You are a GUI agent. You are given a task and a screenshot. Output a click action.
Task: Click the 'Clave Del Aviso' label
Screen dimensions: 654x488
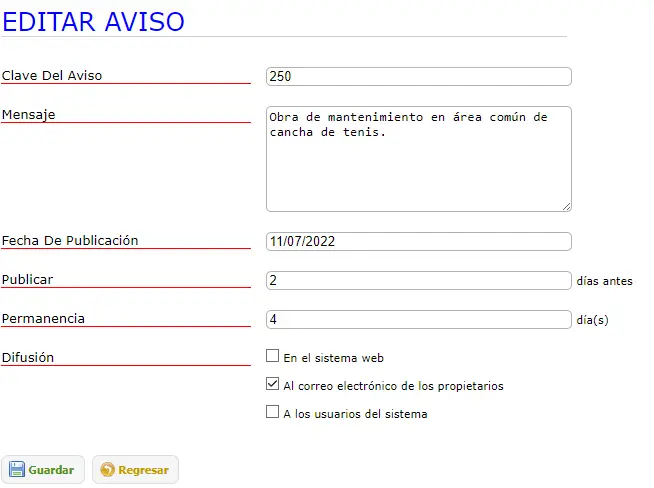[x=52, y=75]
